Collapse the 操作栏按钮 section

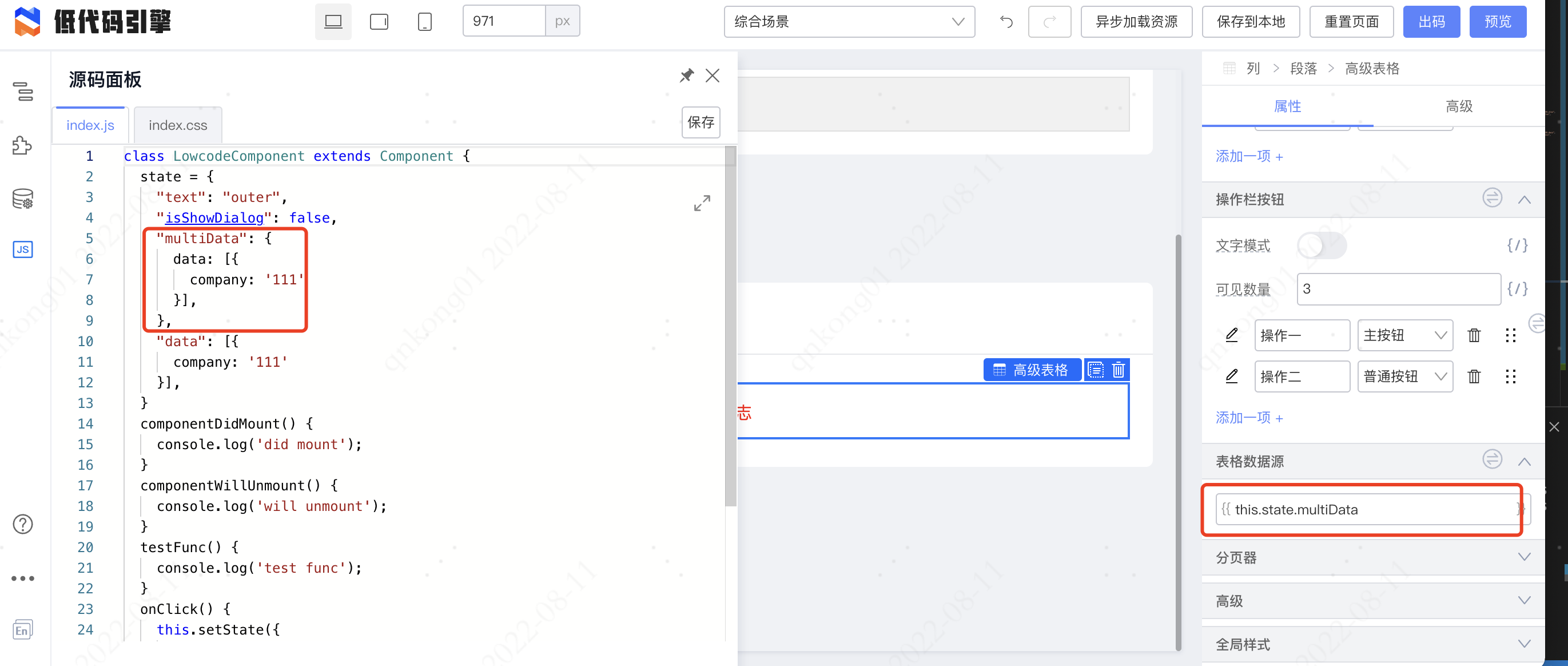(x=1525, y=200)
